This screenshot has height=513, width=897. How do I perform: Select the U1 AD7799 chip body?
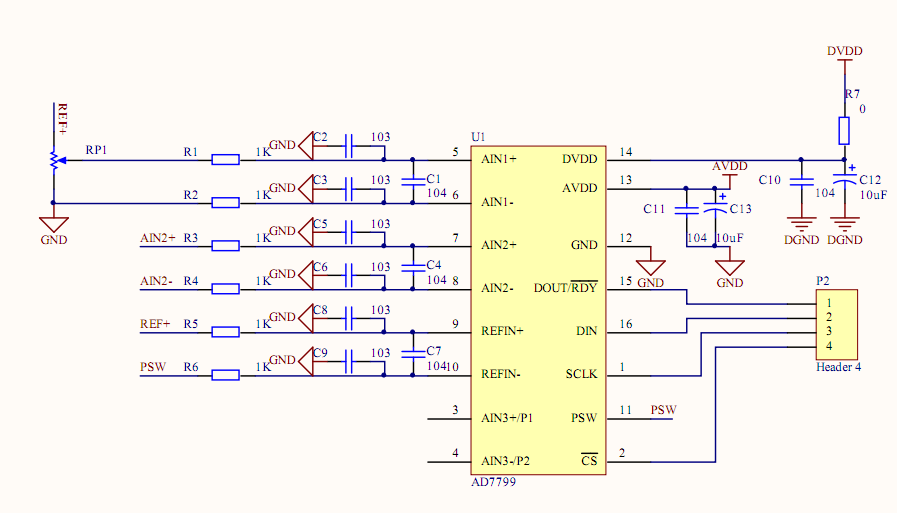pos(538,310)
